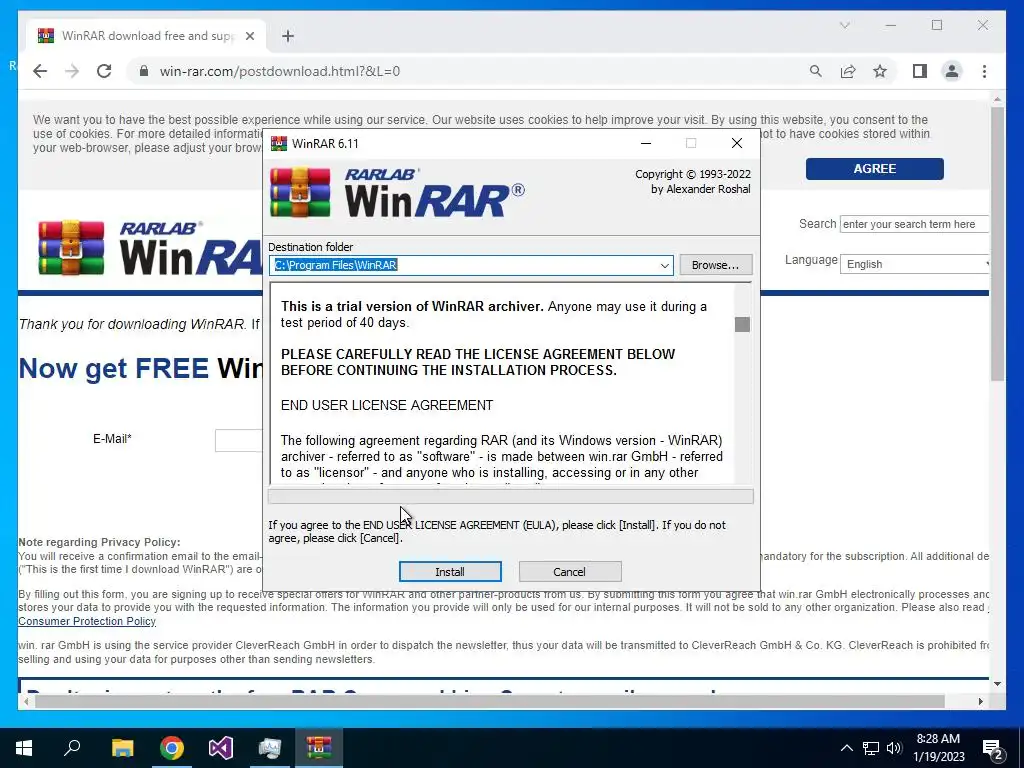Click AGREE on the cookie banner
The image size is (1024, 768).
(874, 168)
